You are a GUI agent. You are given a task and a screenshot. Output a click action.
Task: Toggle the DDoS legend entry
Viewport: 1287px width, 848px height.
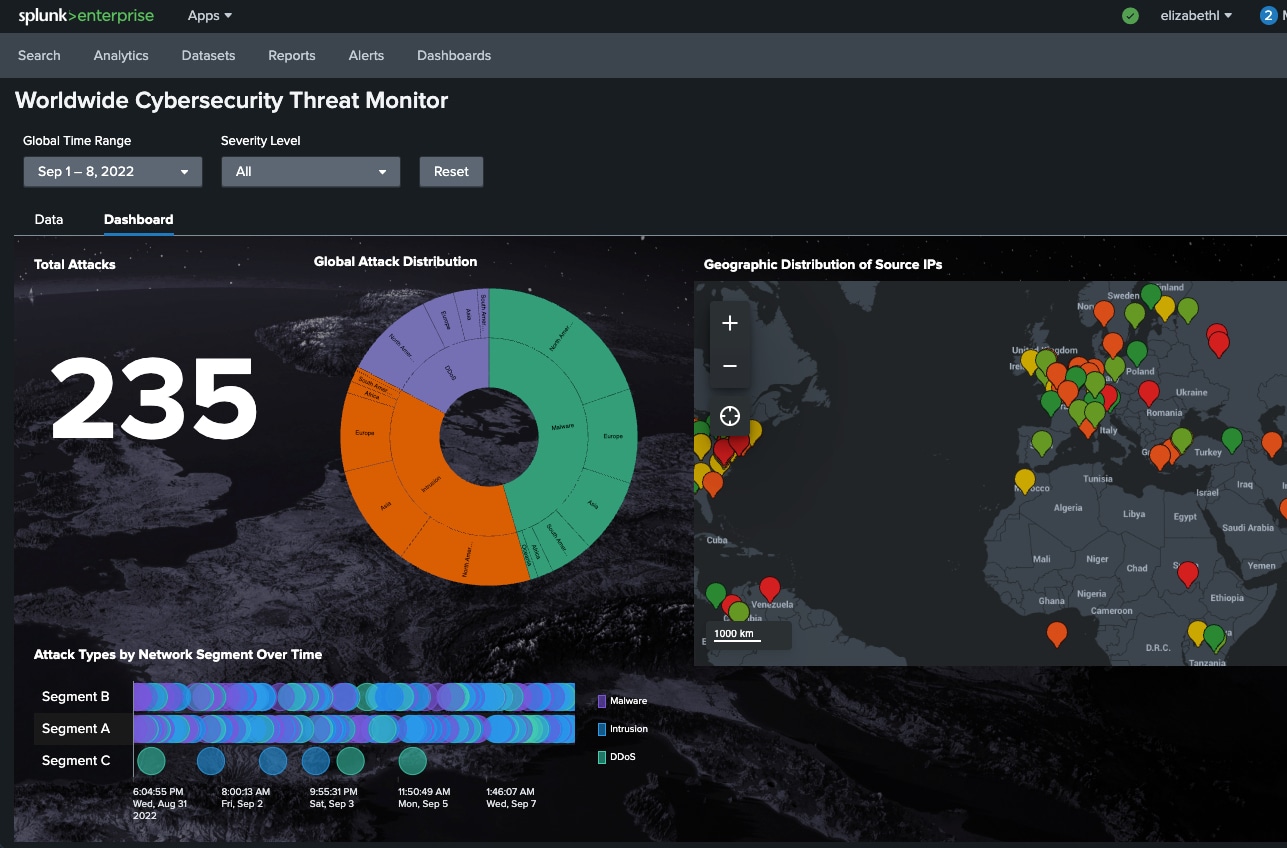pos(622,758)
